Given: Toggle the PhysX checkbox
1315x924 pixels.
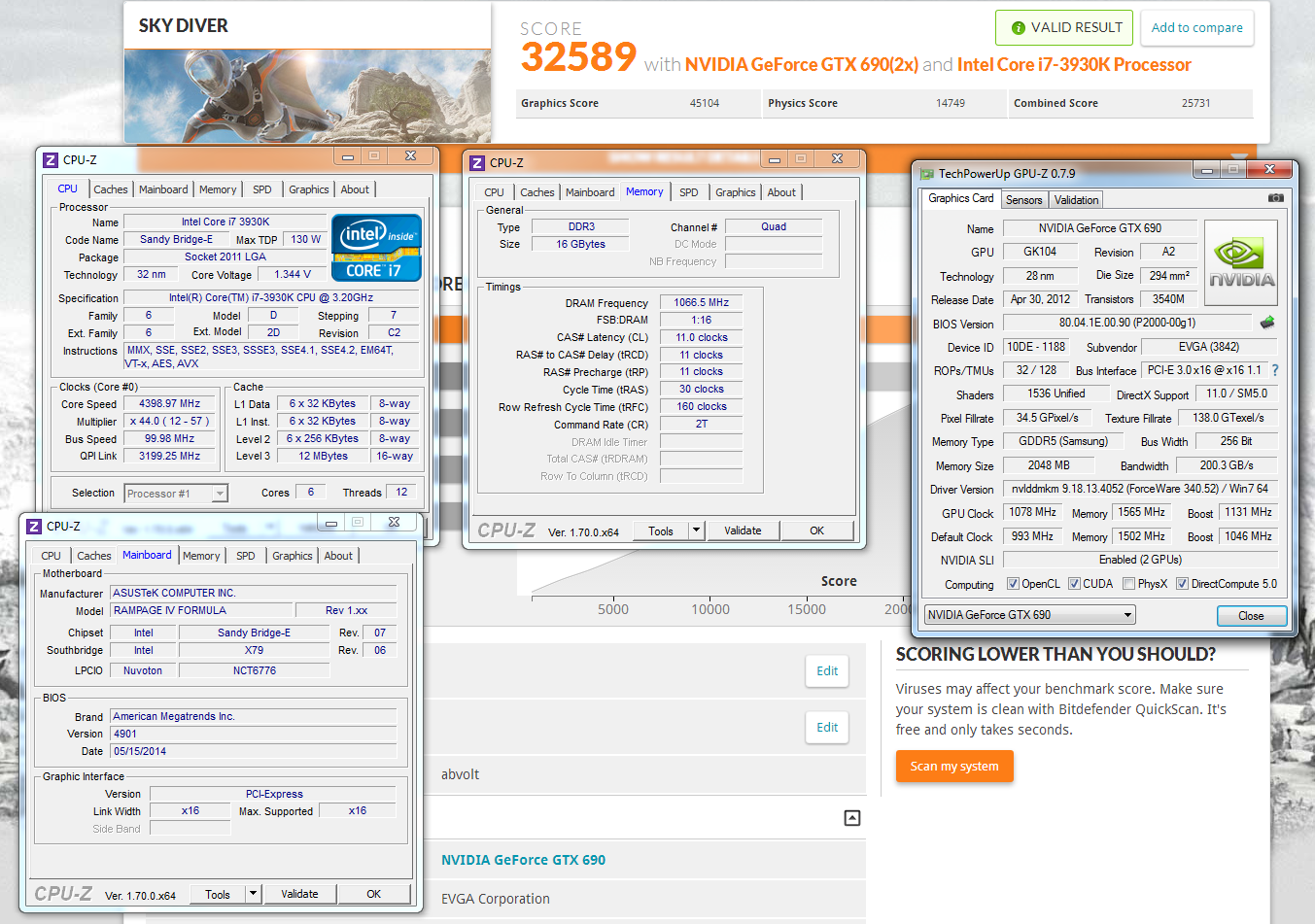Looking at the screenshot, I should tap(1128, 584).
